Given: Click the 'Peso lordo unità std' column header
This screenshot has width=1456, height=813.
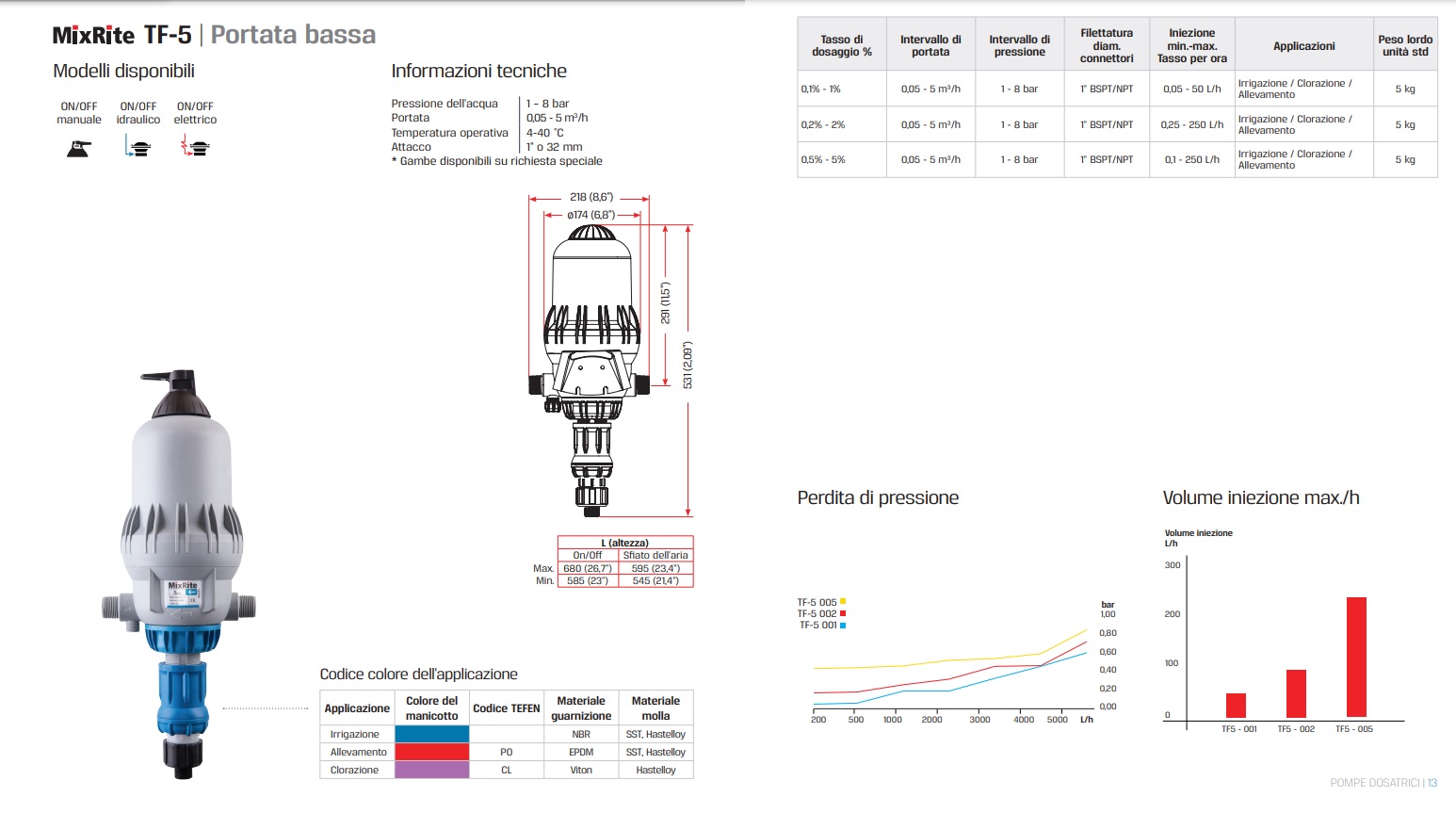Looking at the screenshot, I should click(1405, 45).
